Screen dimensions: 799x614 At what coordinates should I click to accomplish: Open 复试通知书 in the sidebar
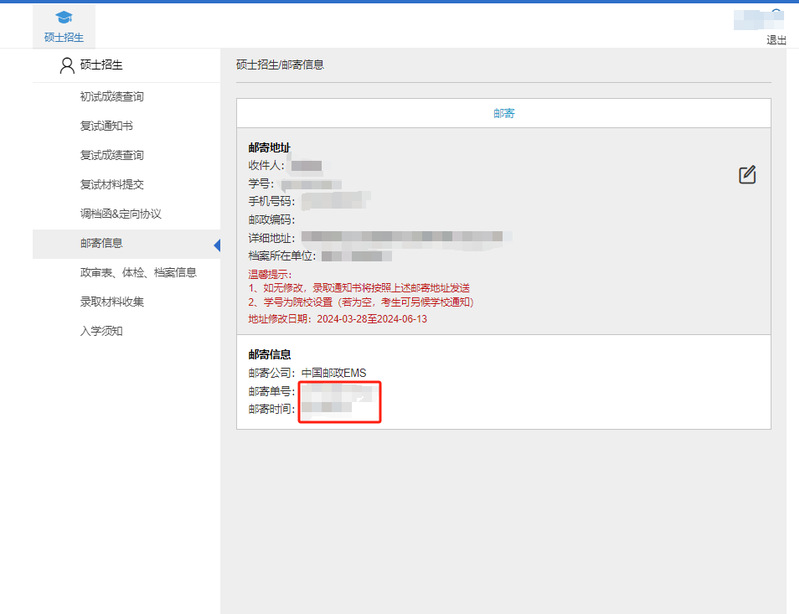106,126
